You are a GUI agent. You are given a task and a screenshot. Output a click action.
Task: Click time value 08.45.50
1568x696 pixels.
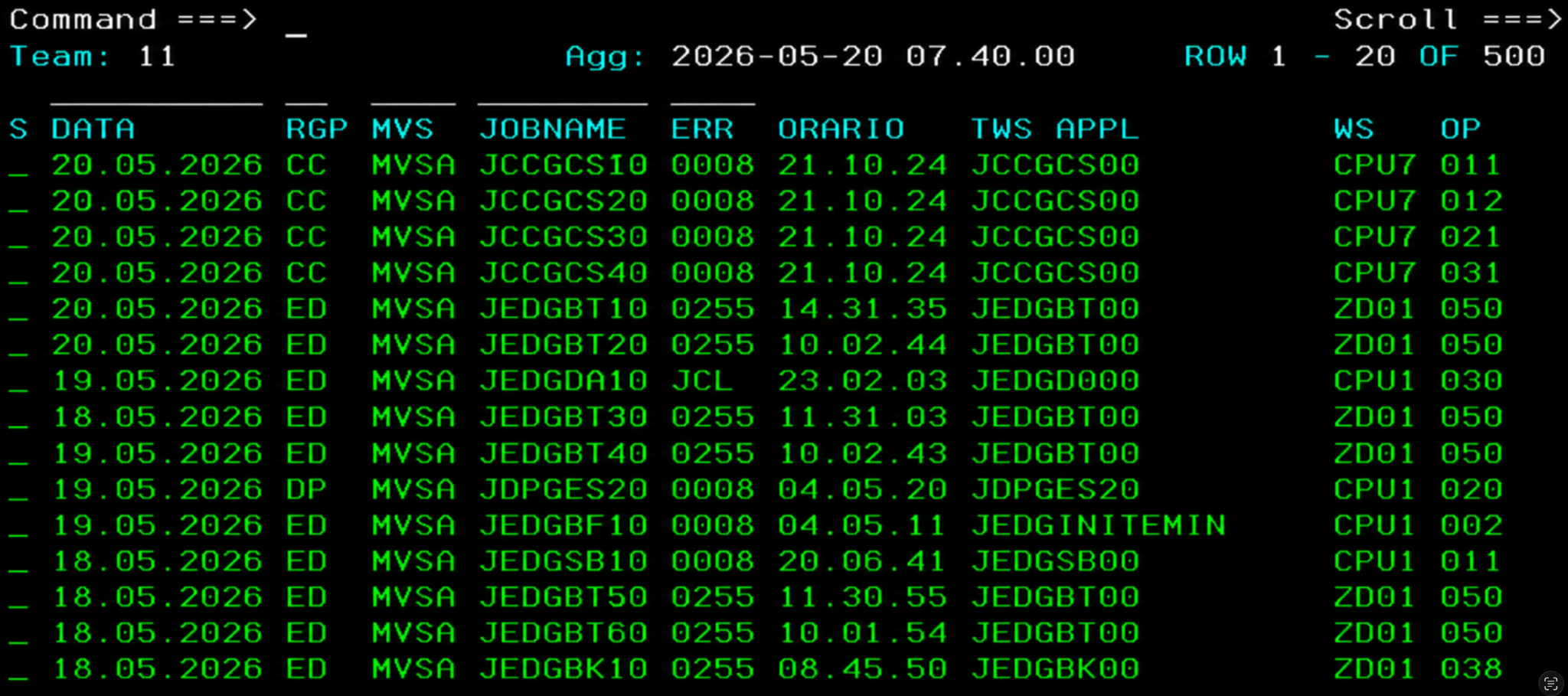pos(863,670)
